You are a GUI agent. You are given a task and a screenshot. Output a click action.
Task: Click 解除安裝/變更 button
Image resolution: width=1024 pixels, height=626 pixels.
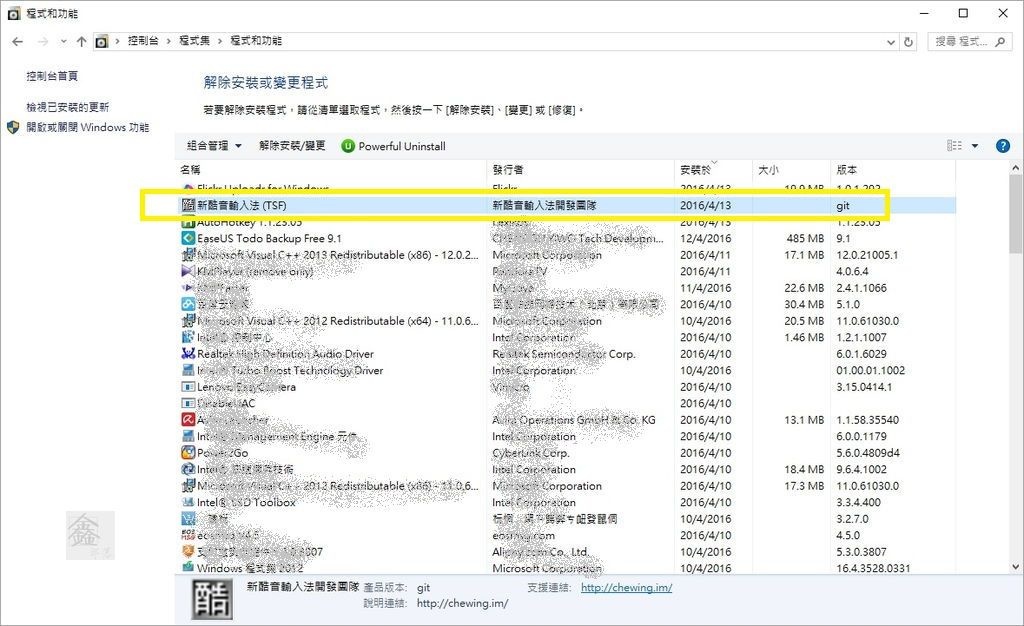click(x=292, y=146)
